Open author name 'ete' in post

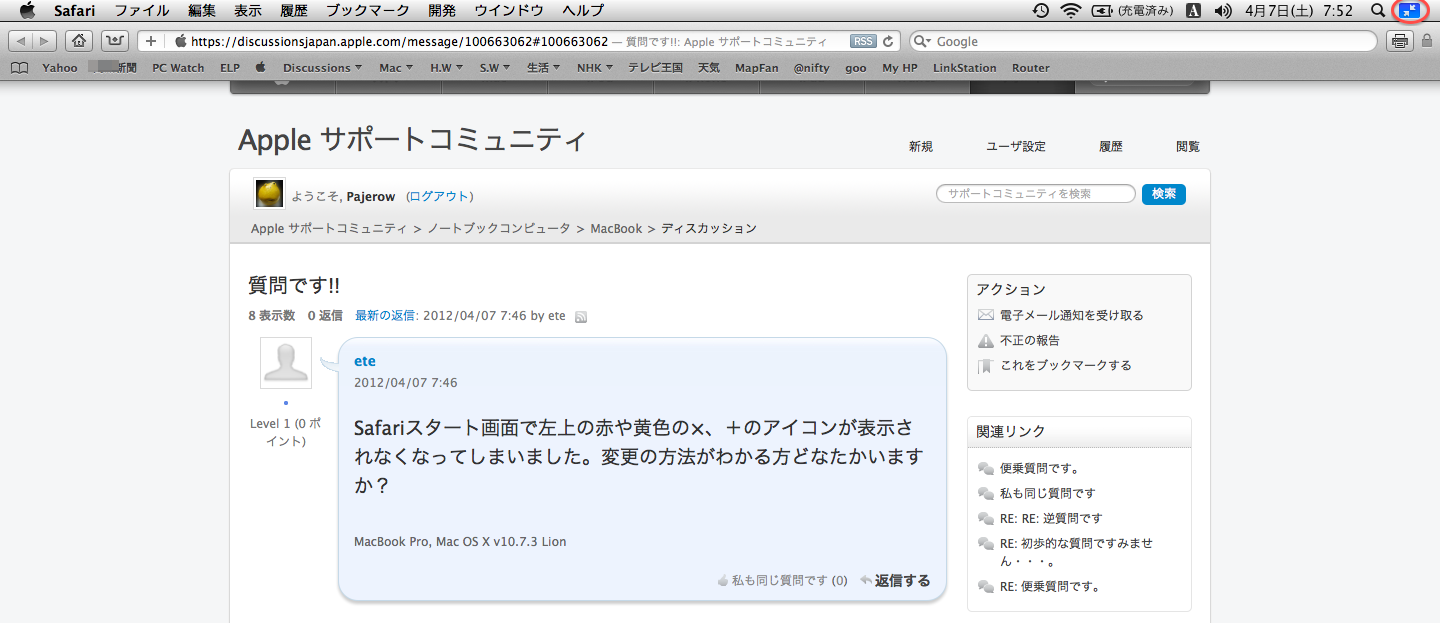[365, 361]
